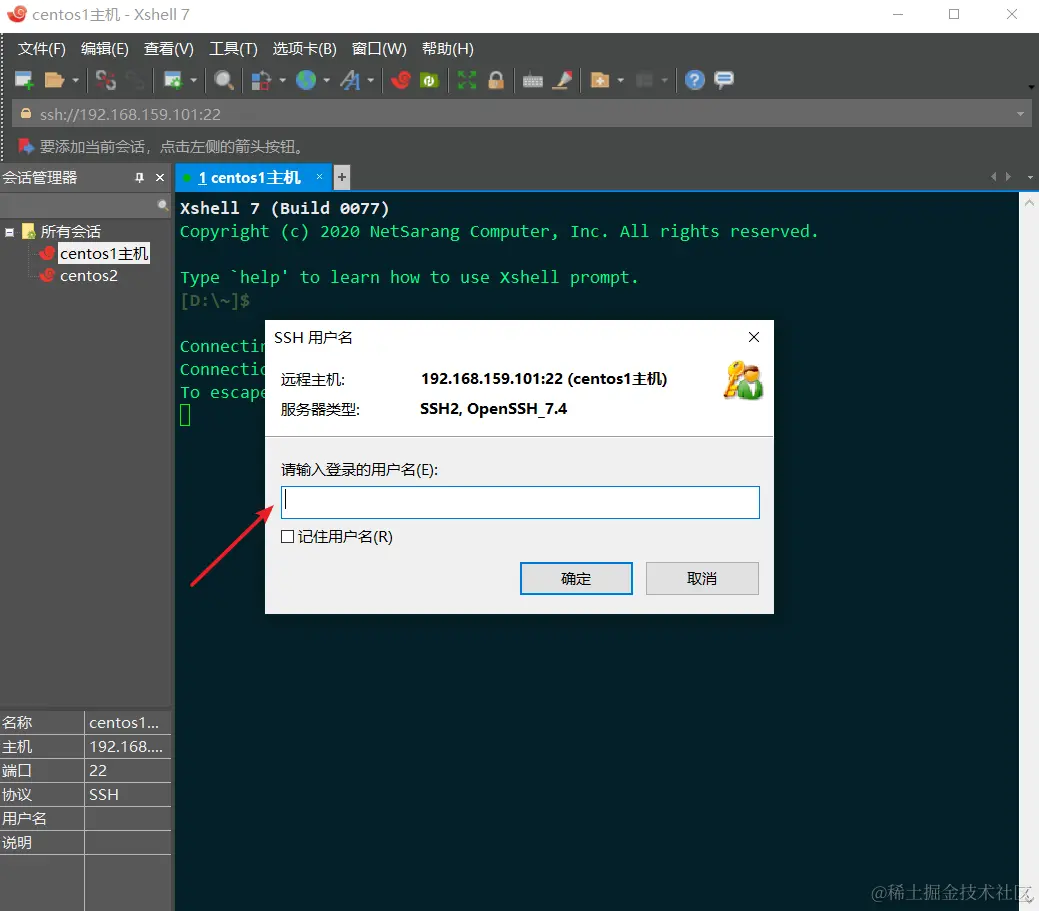Expand the folder-plus dropdown arrow
This screenshot has height=911, width=1039.
[x=620, y=80]
